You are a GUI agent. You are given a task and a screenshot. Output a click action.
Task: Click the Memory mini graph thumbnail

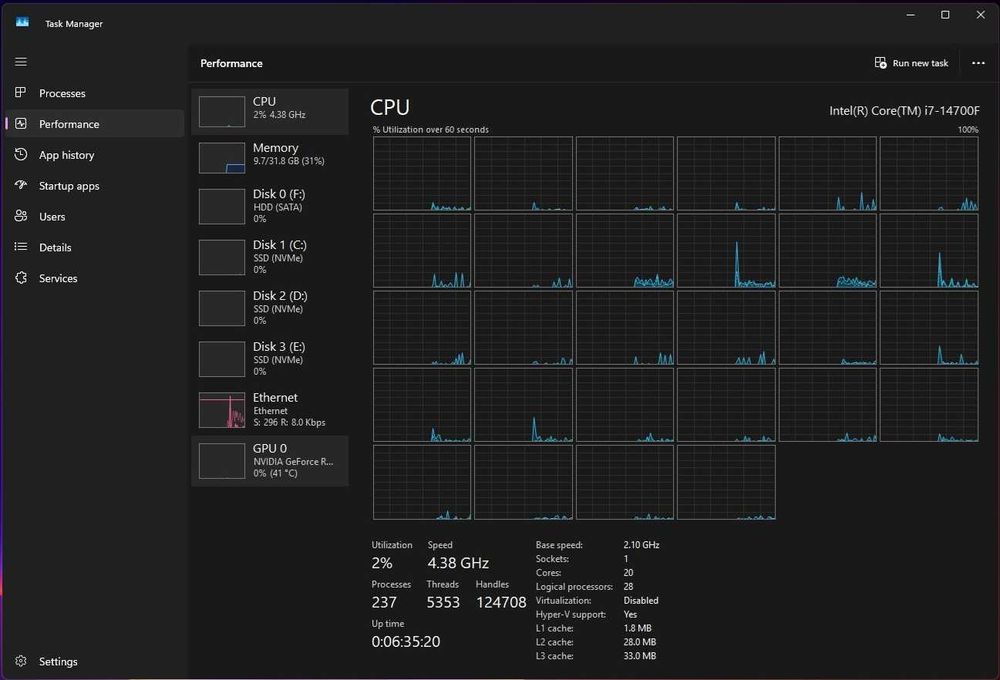click(x=222, y=158)
